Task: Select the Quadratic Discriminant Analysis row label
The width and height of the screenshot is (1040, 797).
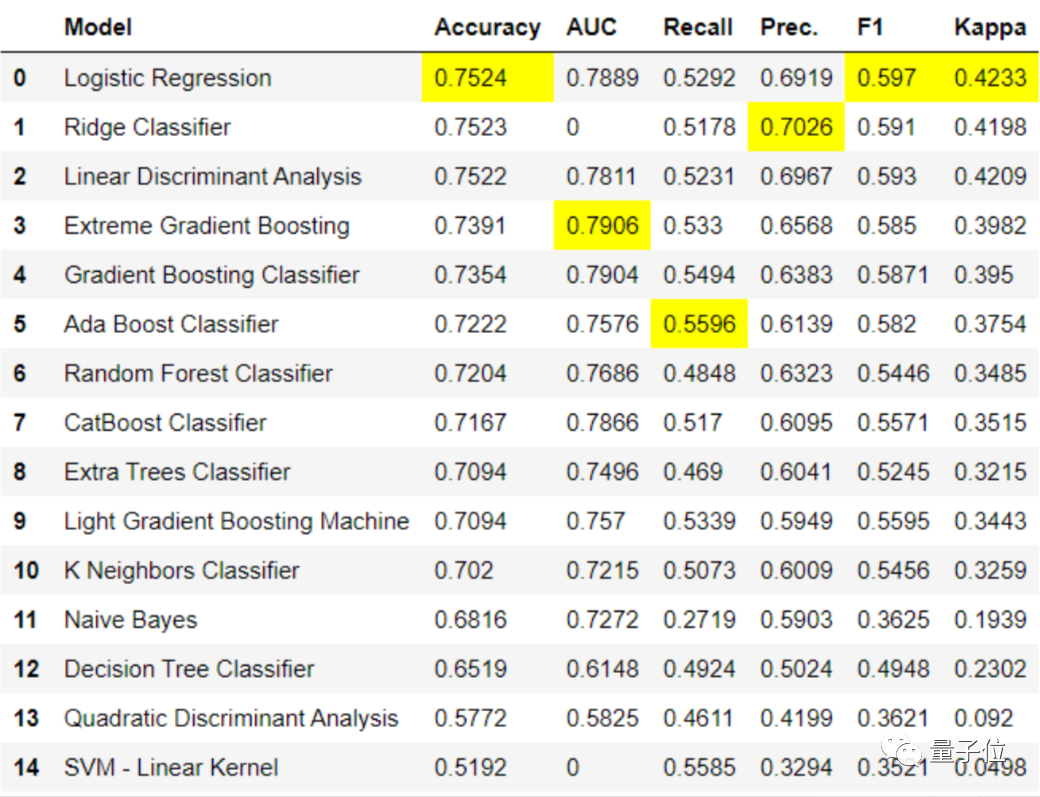Action: 231,718
